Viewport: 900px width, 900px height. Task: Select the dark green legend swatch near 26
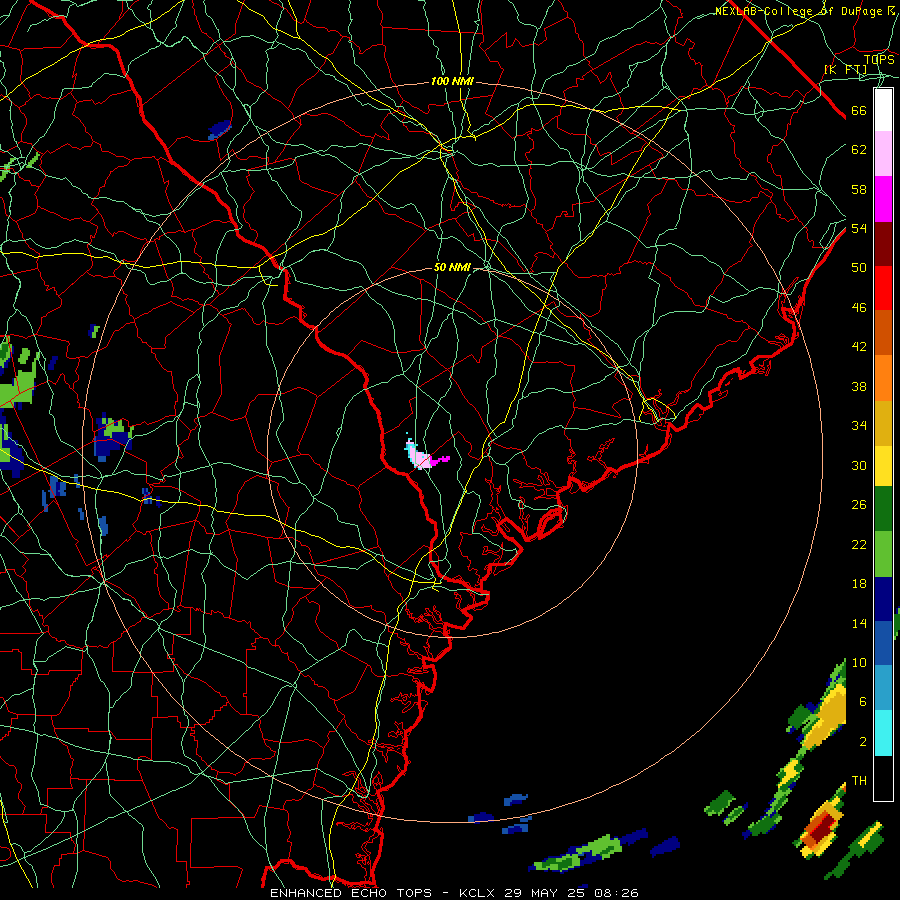pyautogui.click(x=883, y=509)
